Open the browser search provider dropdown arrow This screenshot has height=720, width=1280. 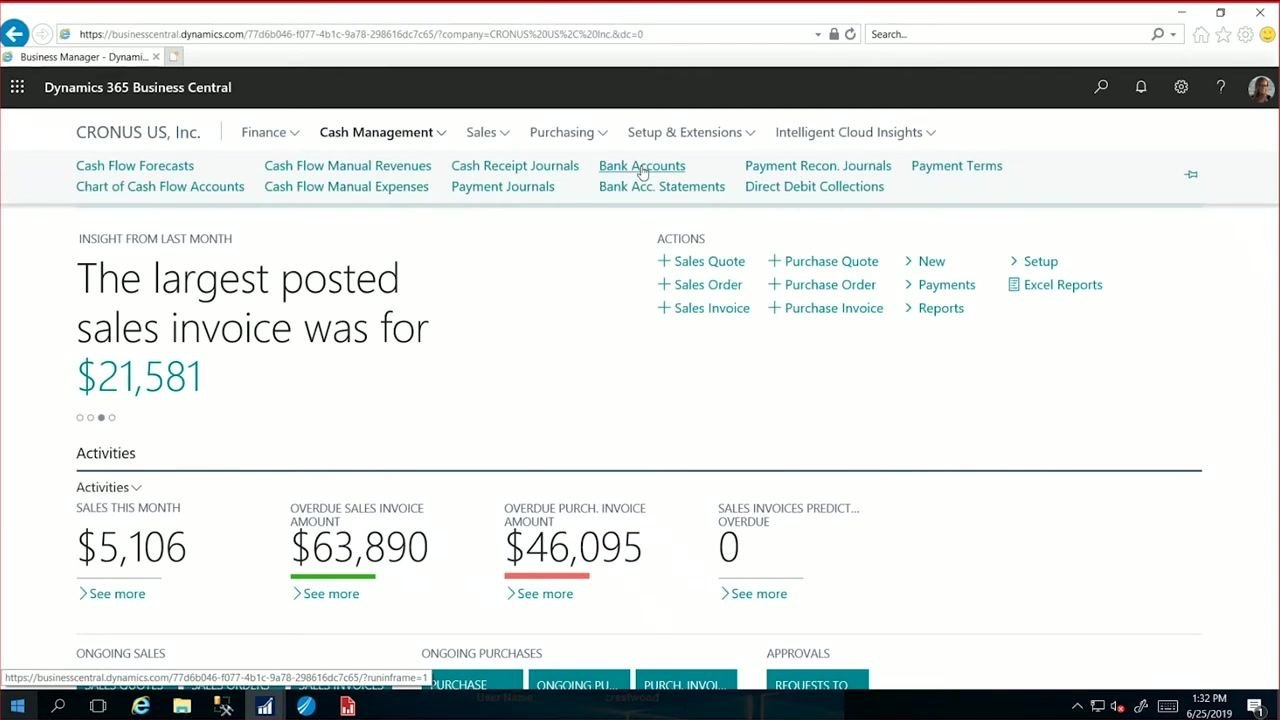(1173, 34)
